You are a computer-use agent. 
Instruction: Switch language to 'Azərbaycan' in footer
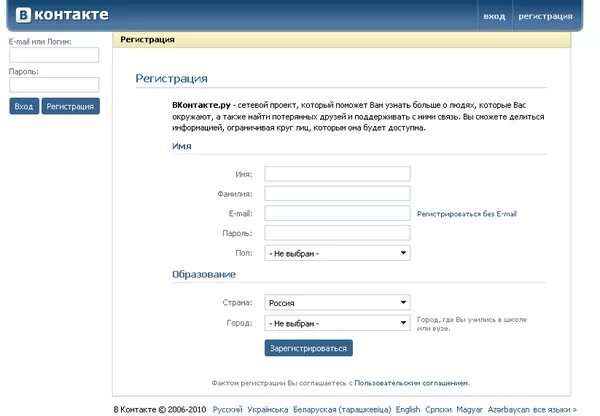click(x=508, y=409)
